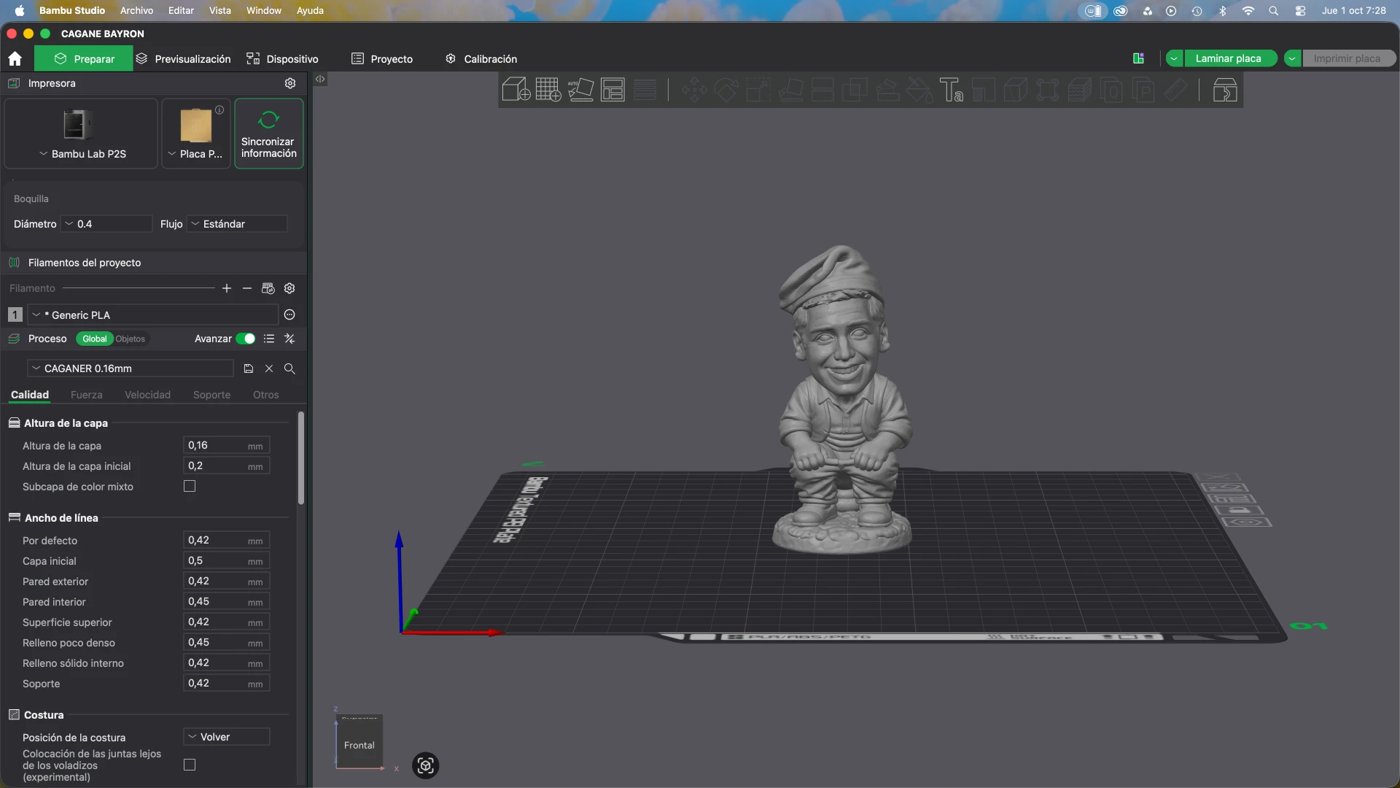Screen dimensions: 1400x788
Task: Click the AMS filament sync icon
Action: click(x=268, y=288)
